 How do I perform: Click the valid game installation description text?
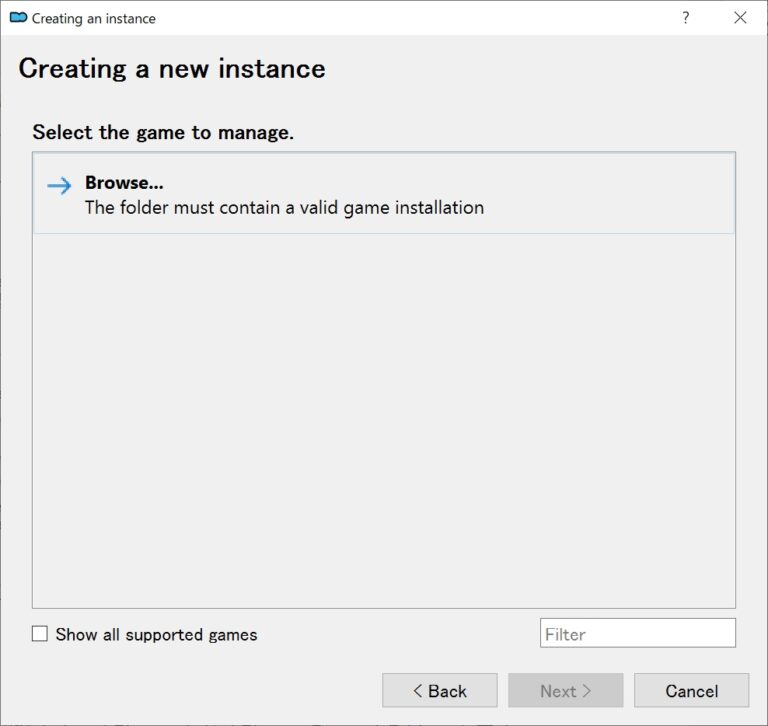pos(284,208)
